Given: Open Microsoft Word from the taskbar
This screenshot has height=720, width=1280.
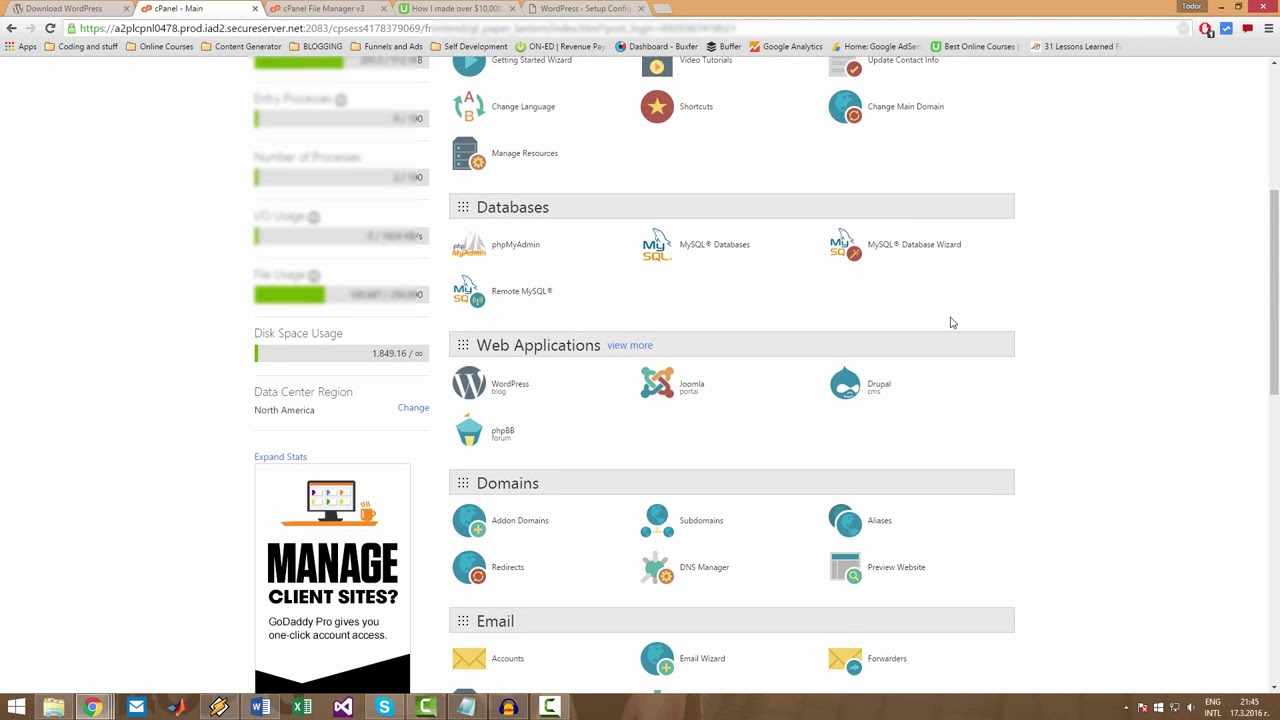Looking at the screenshot, I should [260, 707].
